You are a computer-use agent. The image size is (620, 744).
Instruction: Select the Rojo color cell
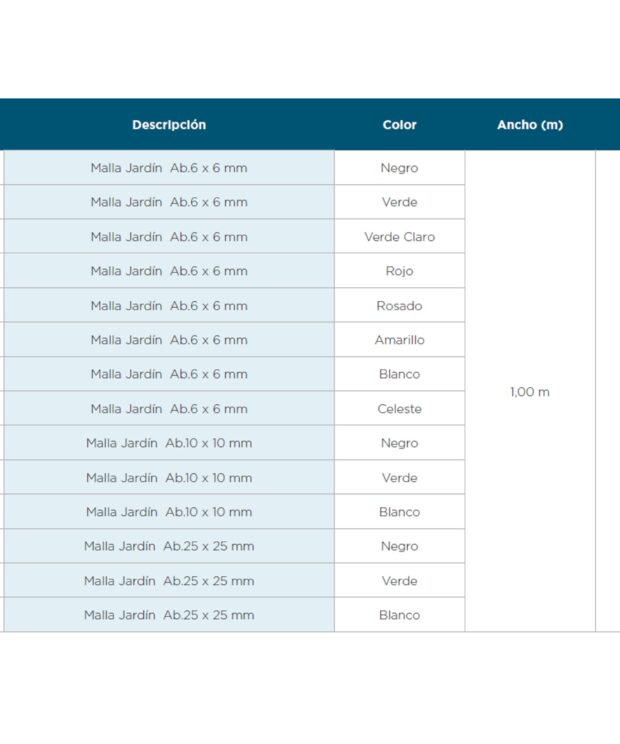(x=399, y=271)
